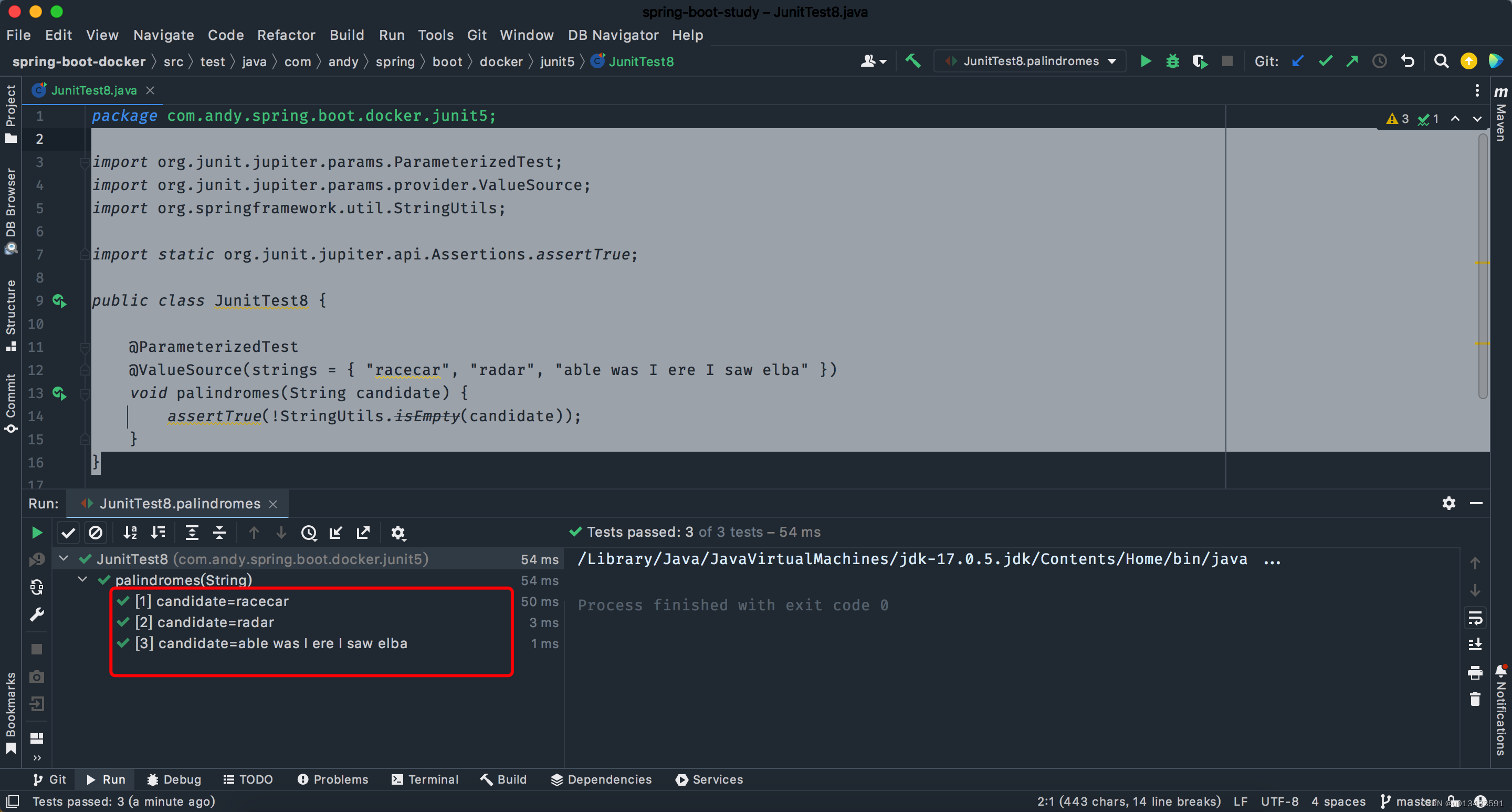This screenshot has width=1512, height=812.
Task: Click Run button in bottom status bar
Action: 106,779
